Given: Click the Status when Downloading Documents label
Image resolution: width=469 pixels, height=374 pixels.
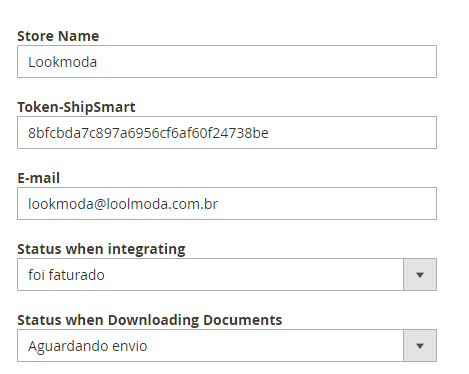Looking at the screenshot, I should point(150,320).
